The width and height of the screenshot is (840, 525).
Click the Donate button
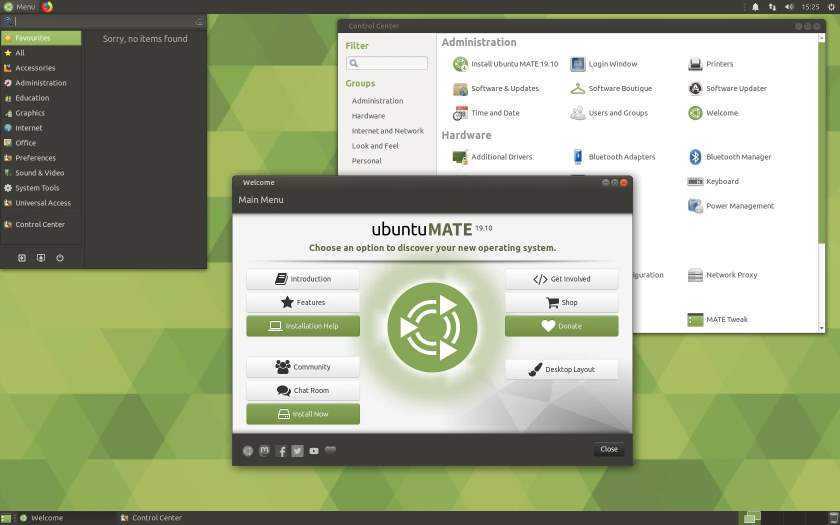coord(561,326)
